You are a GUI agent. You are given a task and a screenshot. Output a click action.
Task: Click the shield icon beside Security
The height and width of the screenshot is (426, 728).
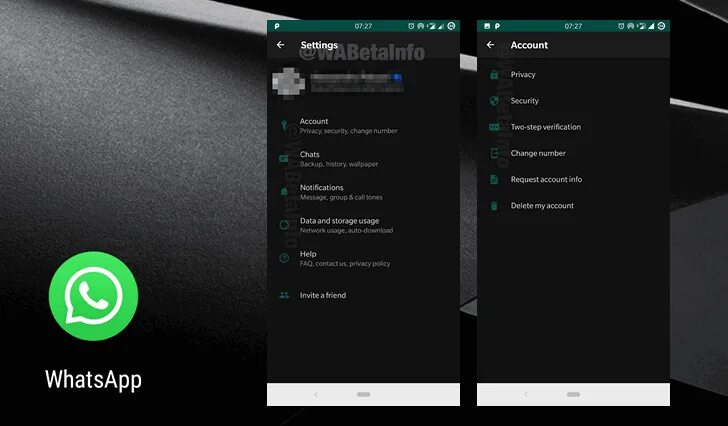coord(494,101)
